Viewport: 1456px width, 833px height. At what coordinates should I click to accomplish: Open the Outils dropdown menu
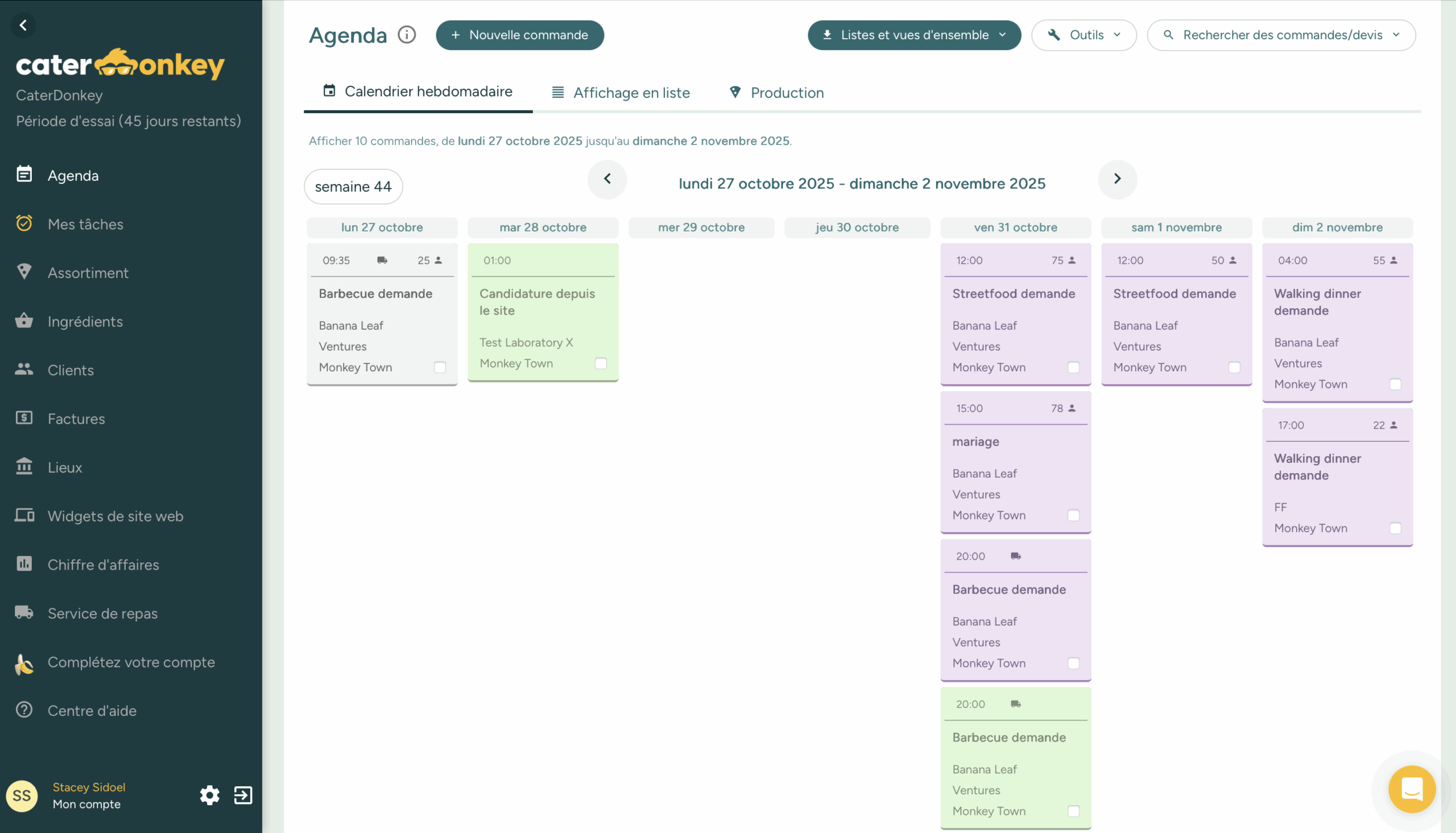(1083, 35)
